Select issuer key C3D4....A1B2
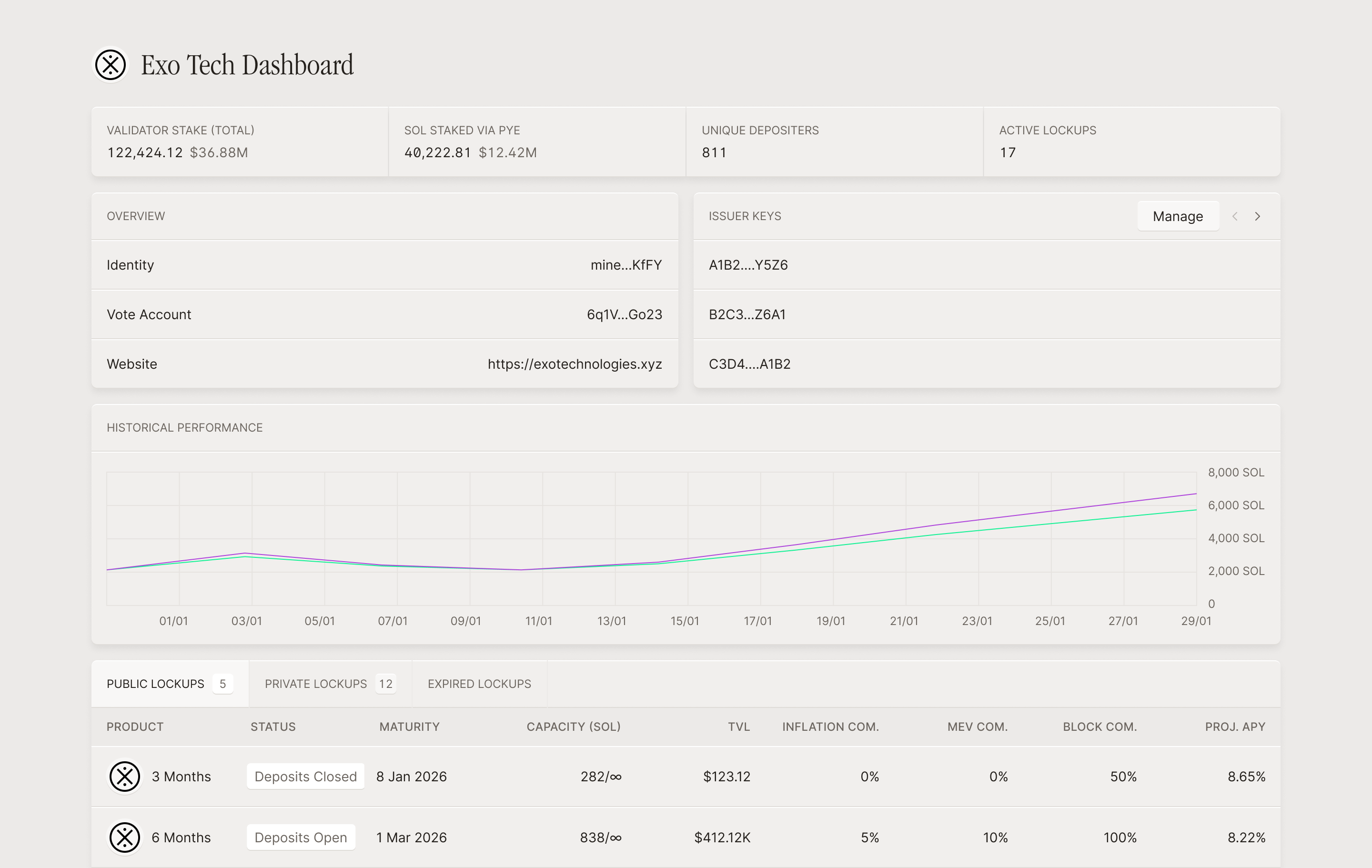The image size is (1372, 868). tap(749, 363)
